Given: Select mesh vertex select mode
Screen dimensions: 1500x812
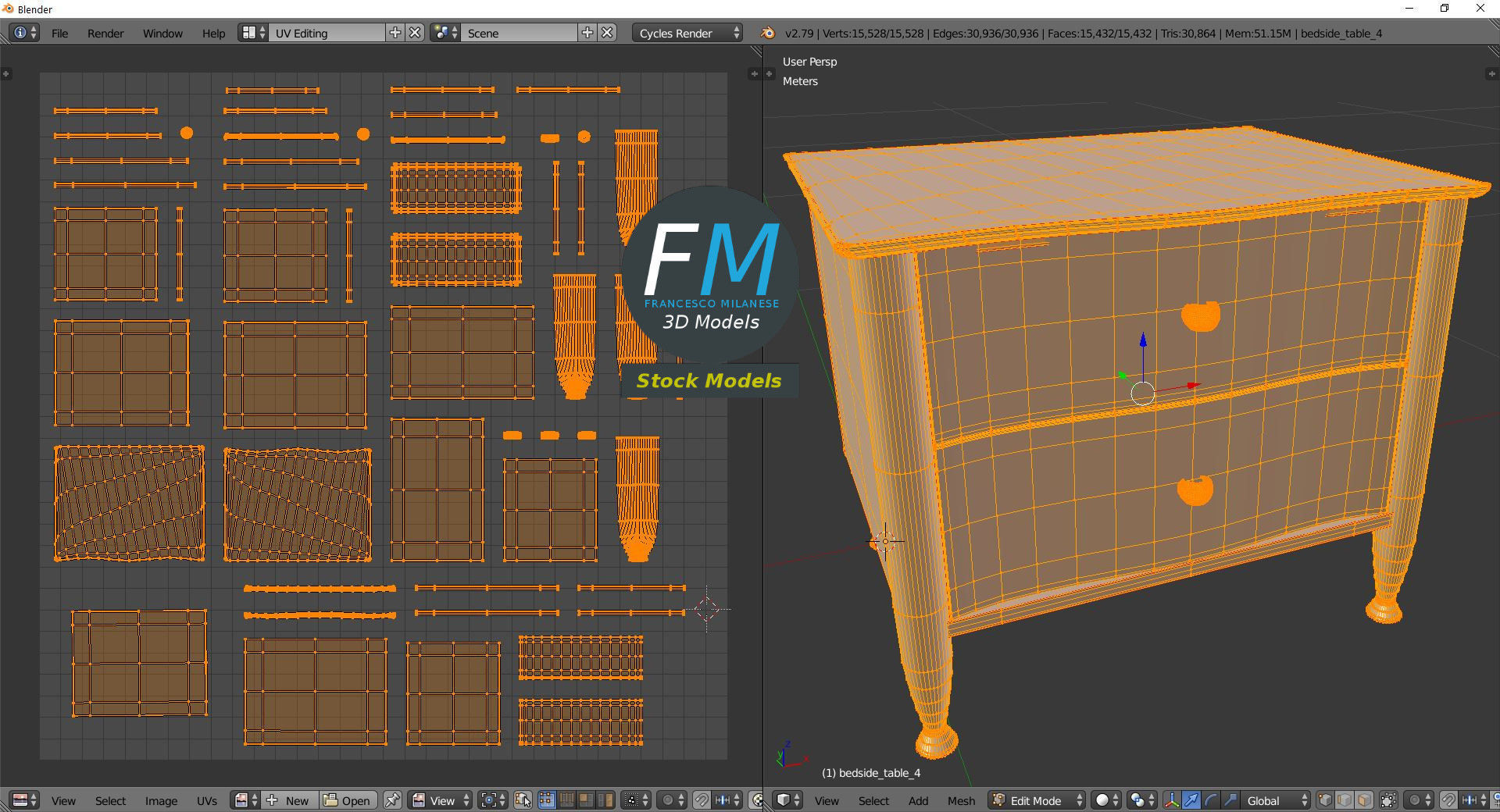Looking at the screenshot, I should (1325, 800).
